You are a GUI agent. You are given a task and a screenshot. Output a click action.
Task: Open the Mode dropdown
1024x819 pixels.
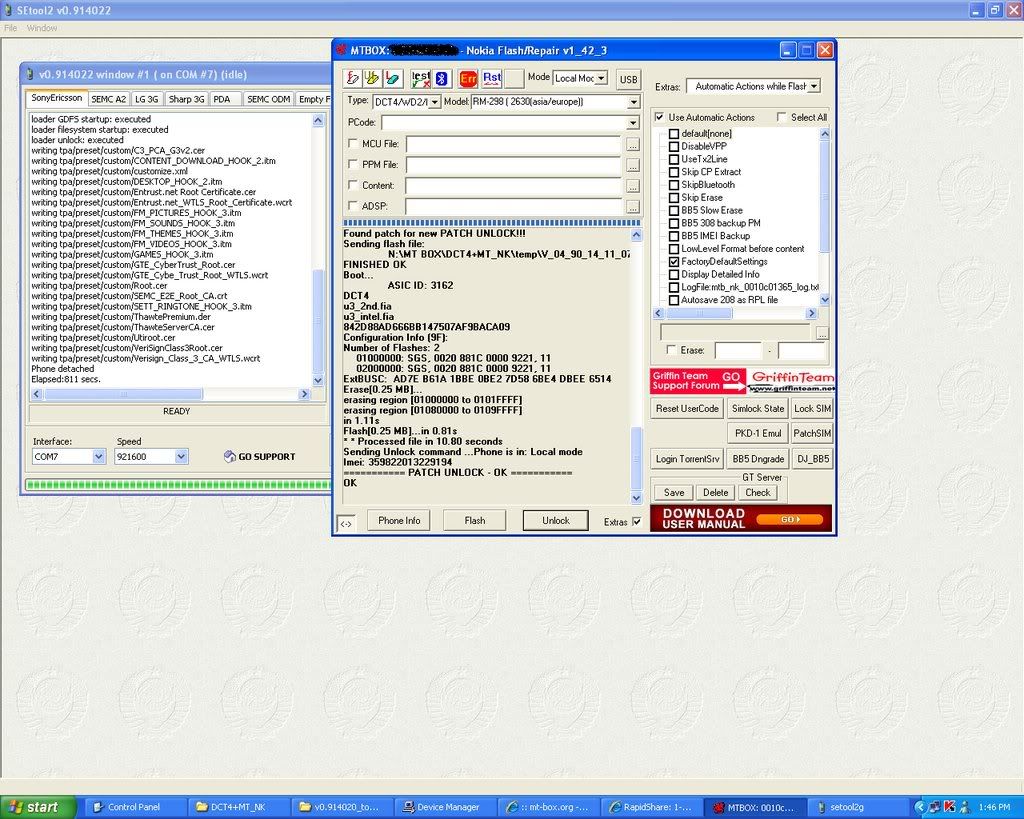(x=601, y=78)
